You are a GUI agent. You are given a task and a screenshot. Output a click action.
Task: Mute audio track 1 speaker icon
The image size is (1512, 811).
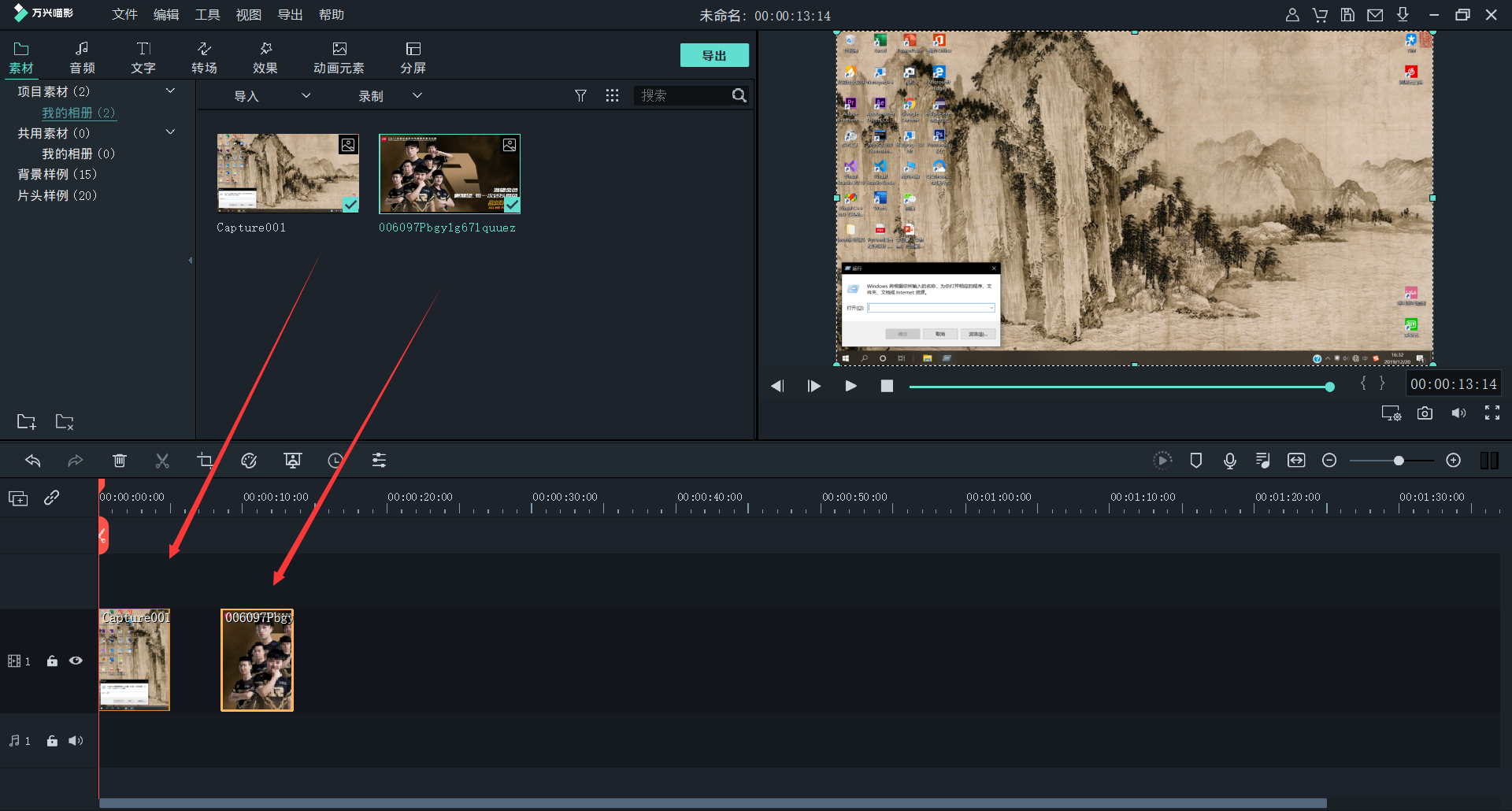76,741
